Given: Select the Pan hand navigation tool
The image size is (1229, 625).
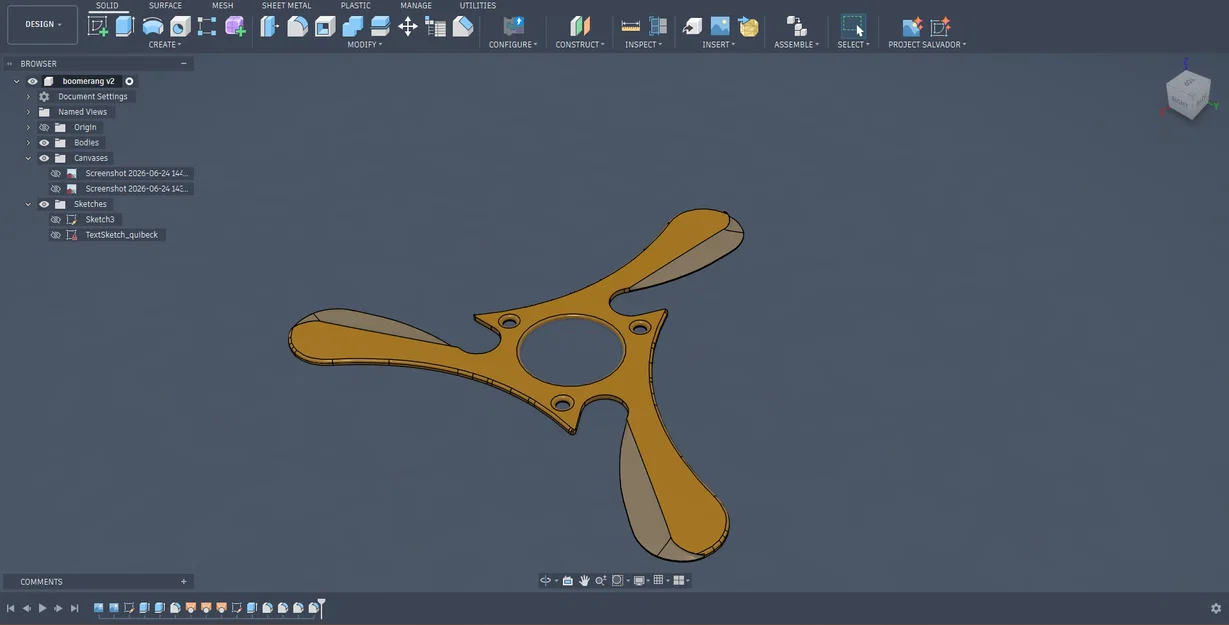Looking at the screenshot, I should (584, 580).
